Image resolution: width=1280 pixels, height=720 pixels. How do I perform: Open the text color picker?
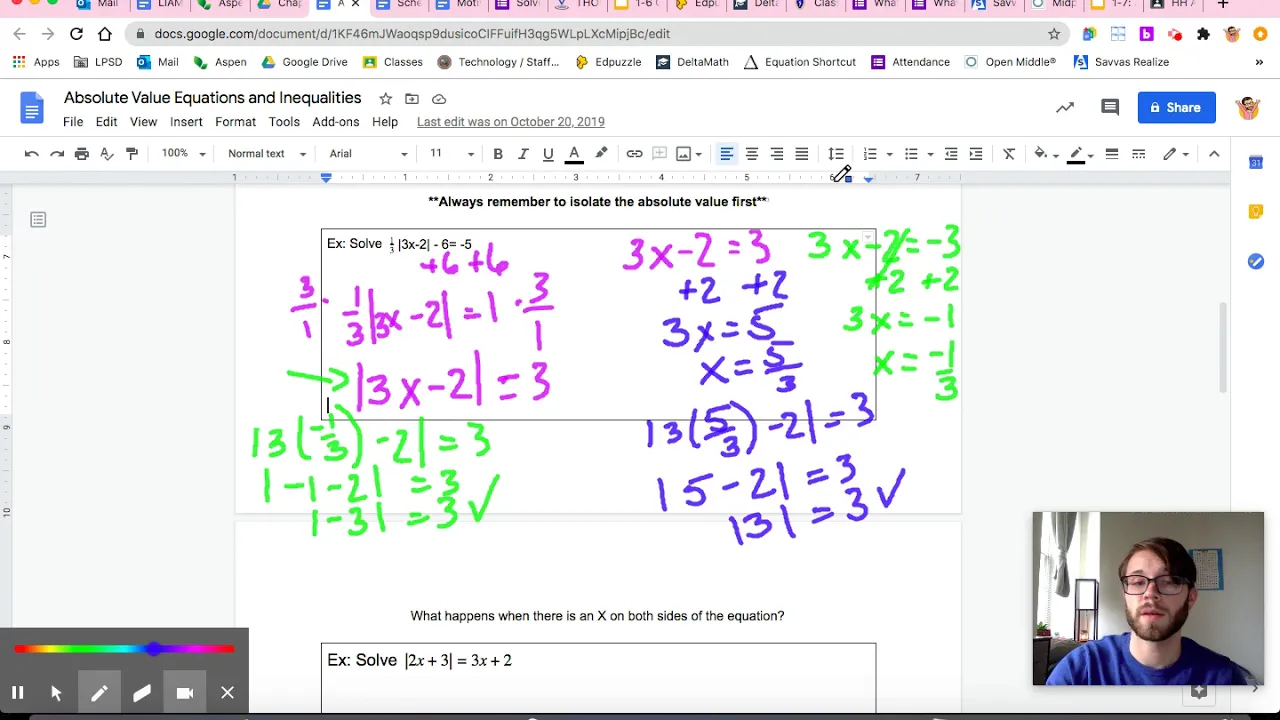[x=574, y=154]
